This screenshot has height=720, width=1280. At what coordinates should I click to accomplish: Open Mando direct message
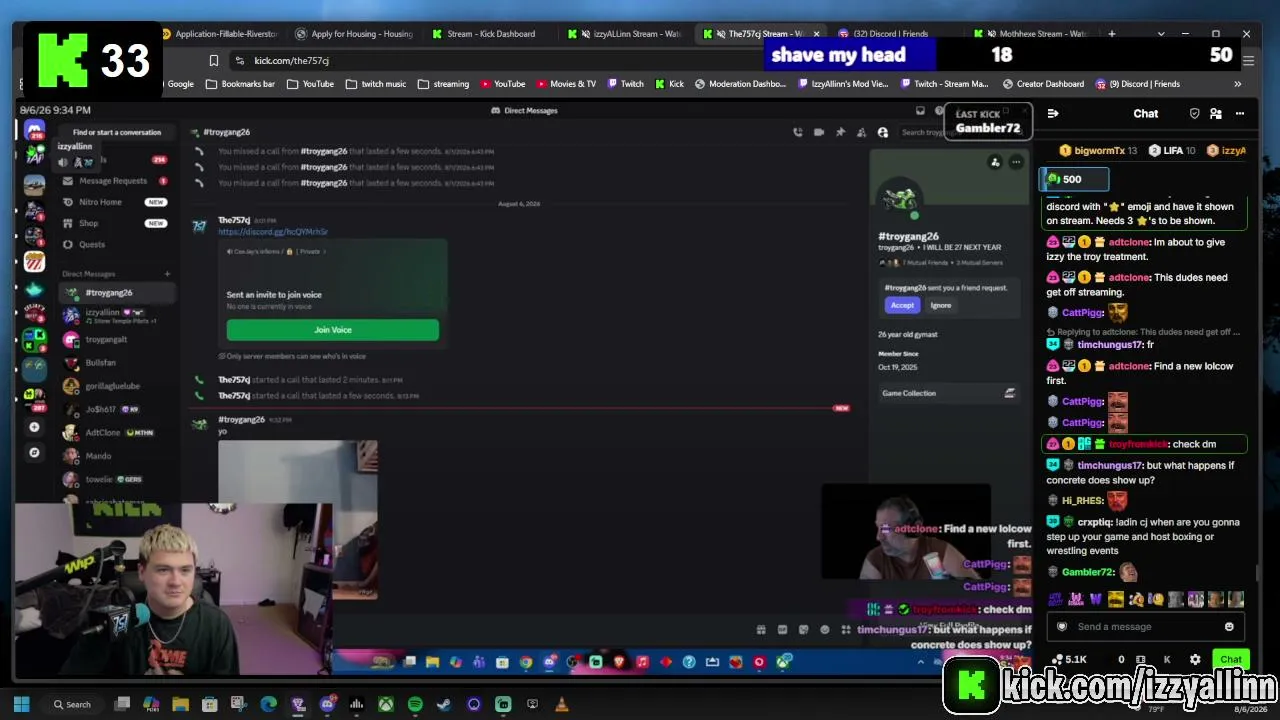(117, 456)
